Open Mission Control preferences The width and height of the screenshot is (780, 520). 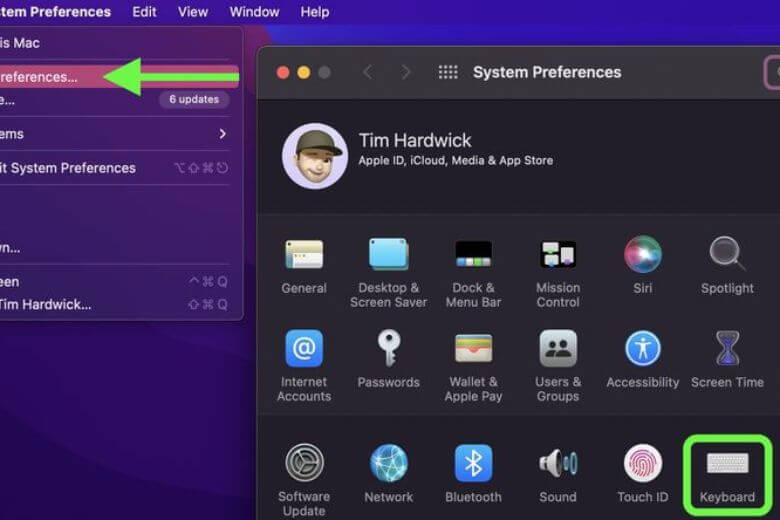coord(558,256)
